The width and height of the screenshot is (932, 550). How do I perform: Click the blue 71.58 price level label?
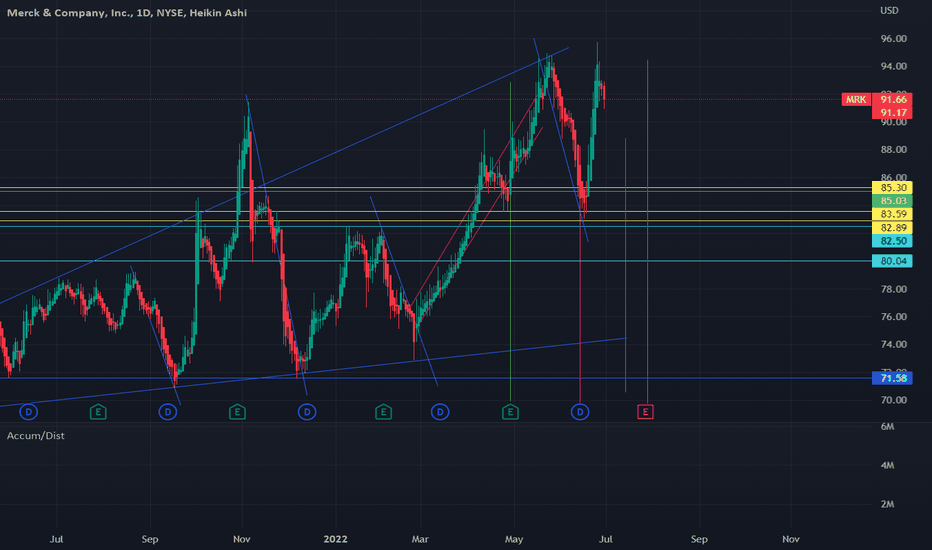pyautogui.click(x=893, y=378)
